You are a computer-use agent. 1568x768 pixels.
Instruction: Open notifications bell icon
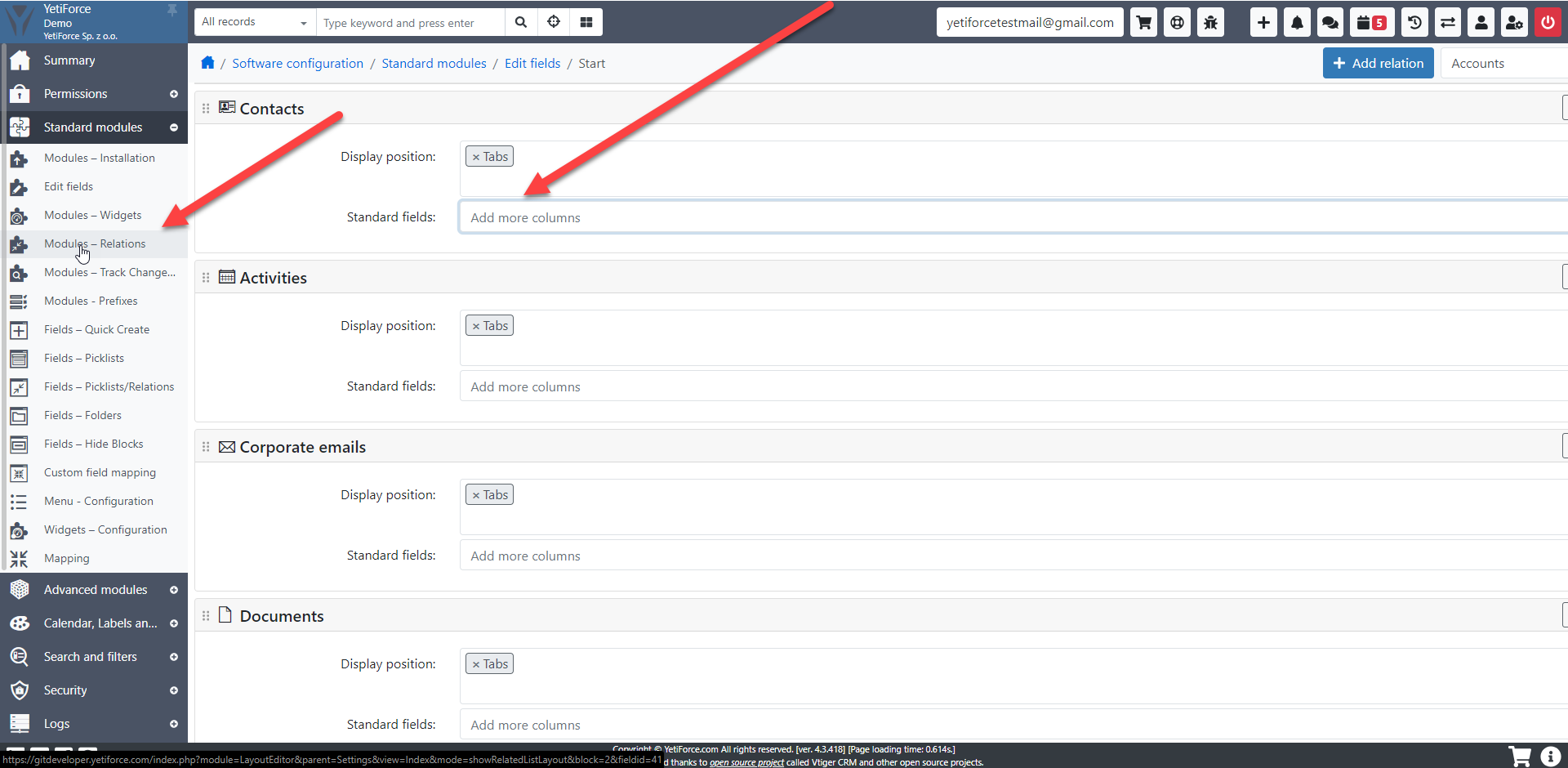pos(1297,22)
